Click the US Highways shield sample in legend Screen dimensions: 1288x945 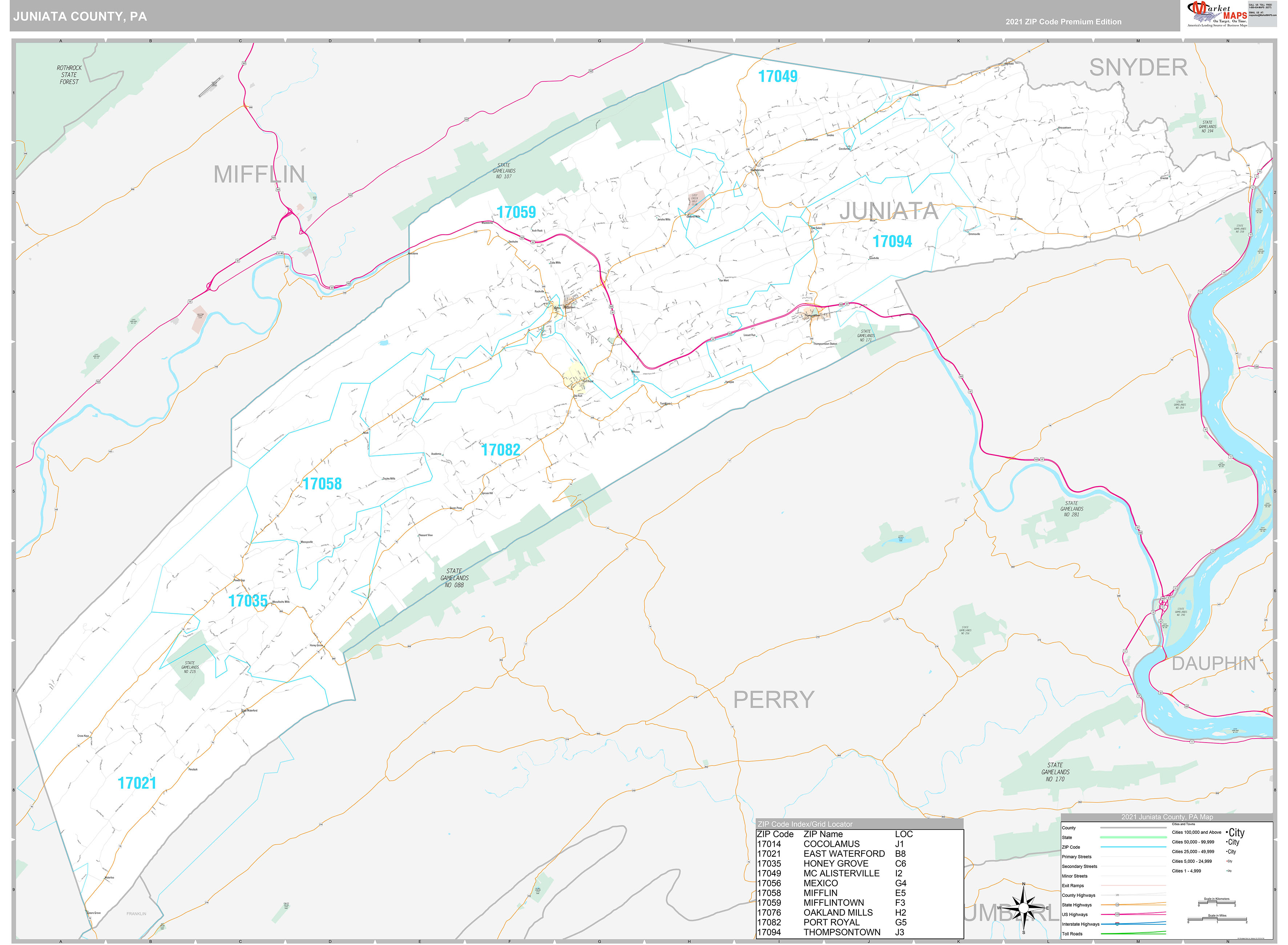tap(1118, 914)
